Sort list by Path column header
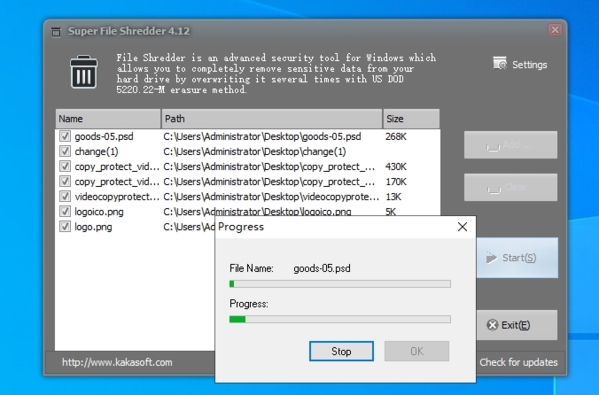599x395 pixels. coord(272,119)
